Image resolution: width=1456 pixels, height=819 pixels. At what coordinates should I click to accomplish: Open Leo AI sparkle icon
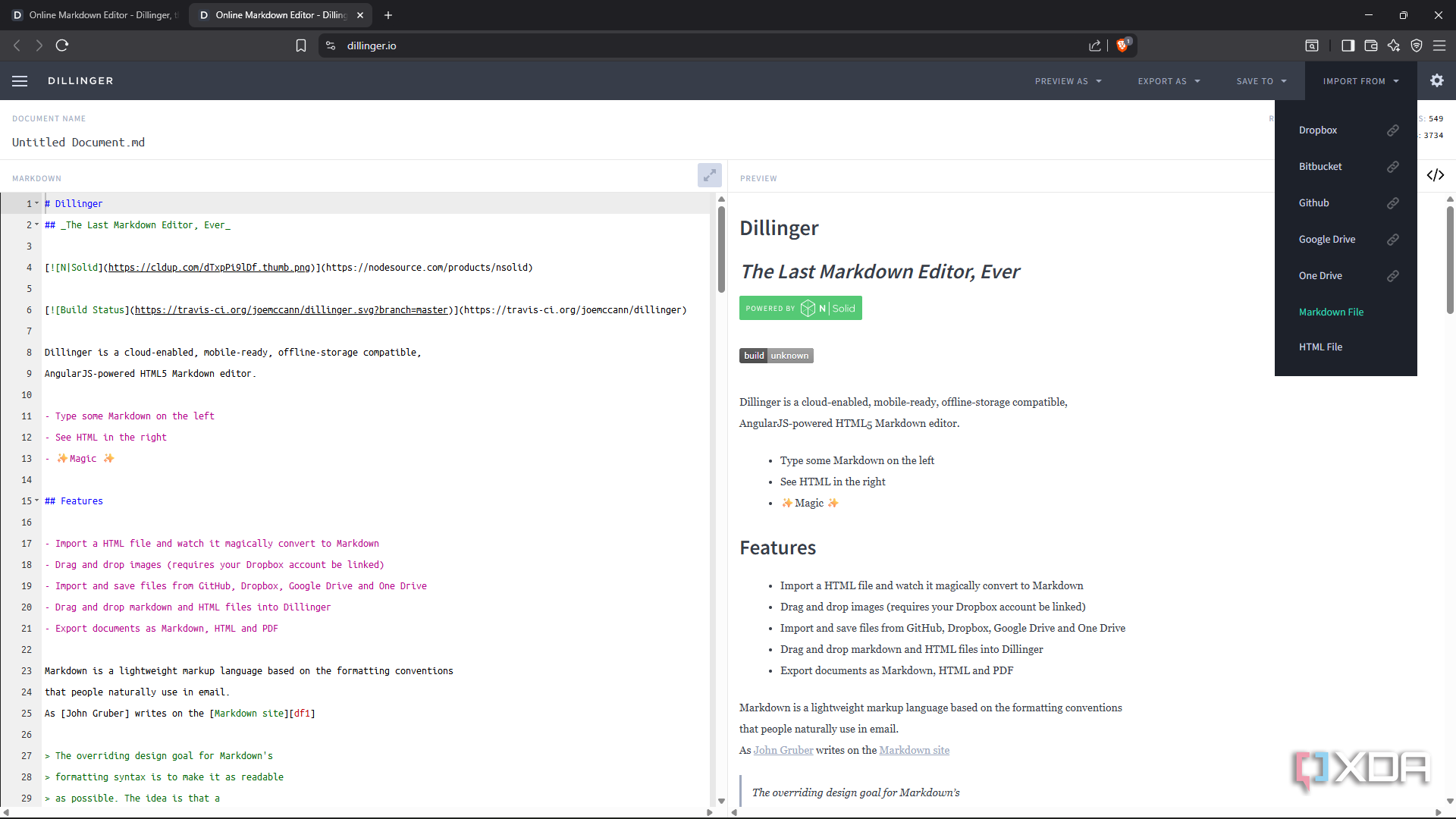[x=1394, y=45]
